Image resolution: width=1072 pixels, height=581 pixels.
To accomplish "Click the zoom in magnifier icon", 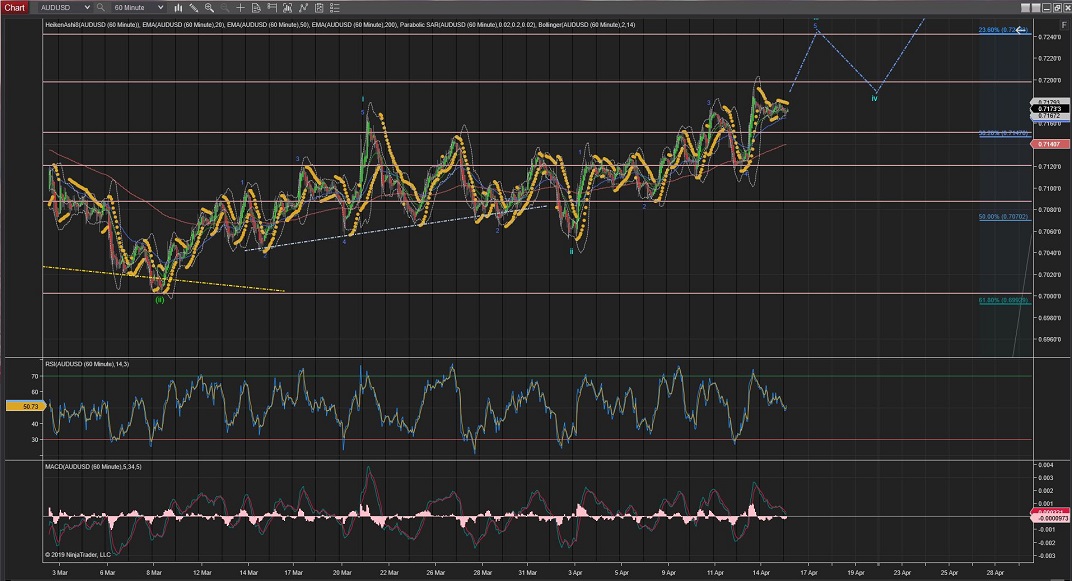I will click(209, 7).
